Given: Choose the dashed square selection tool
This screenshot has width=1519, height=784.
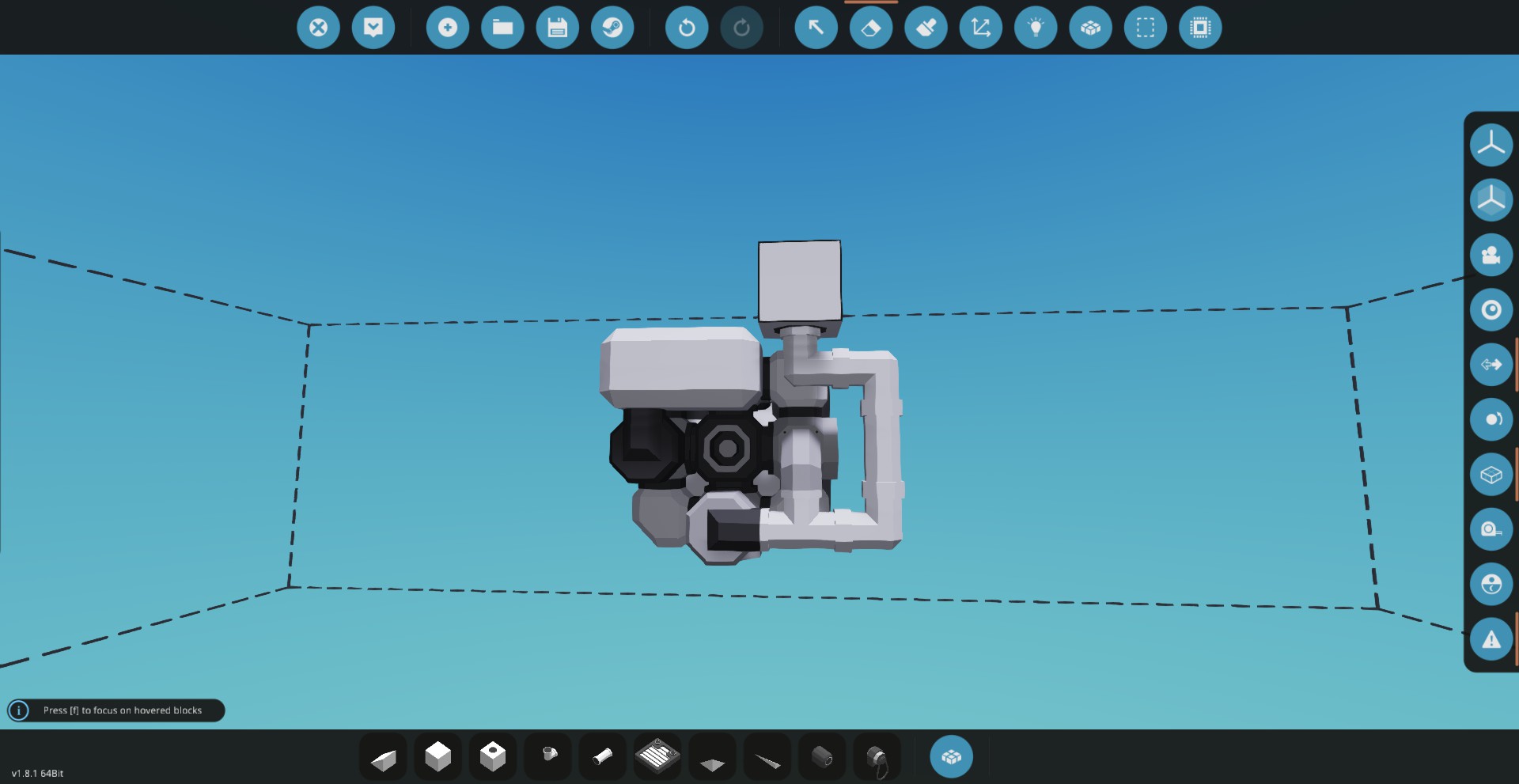Looking at the screenshot, I should tap(1146, 28).
